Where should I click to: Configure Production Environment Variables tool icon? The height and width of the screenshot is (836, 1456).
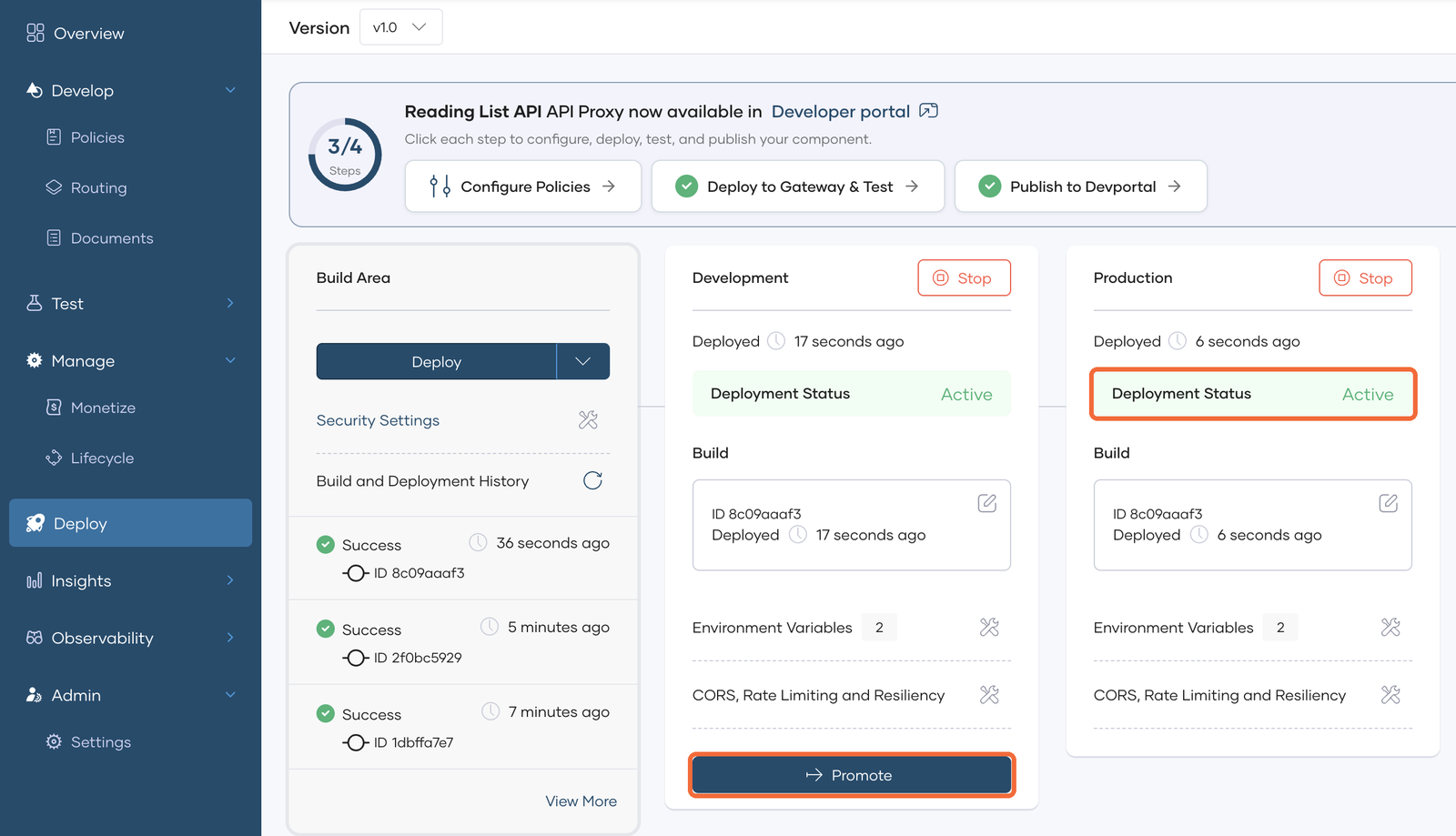(1390, 627)
